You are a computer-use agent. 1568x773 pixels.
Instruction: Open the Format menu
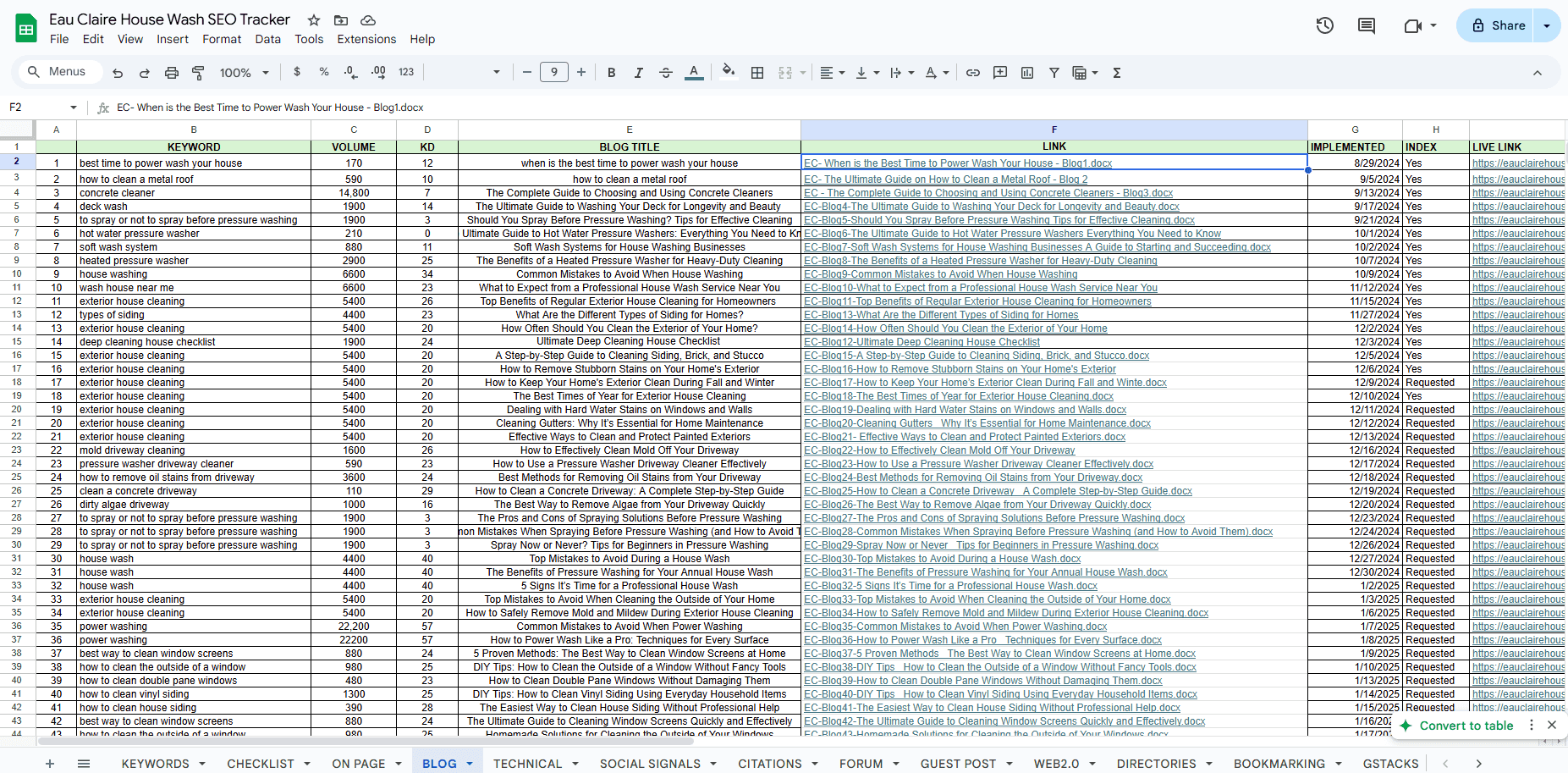[x=222, y=39]
